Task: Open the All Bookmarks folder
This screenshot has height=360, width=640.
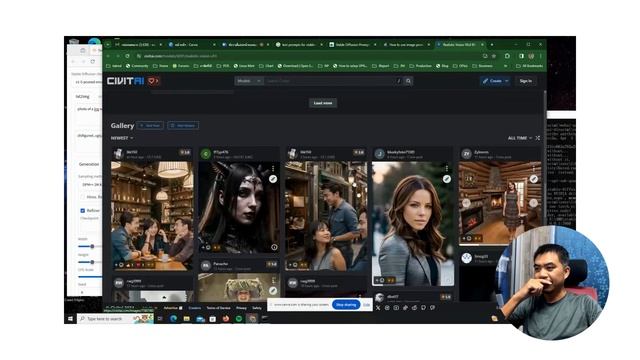Action: (529, 66)
